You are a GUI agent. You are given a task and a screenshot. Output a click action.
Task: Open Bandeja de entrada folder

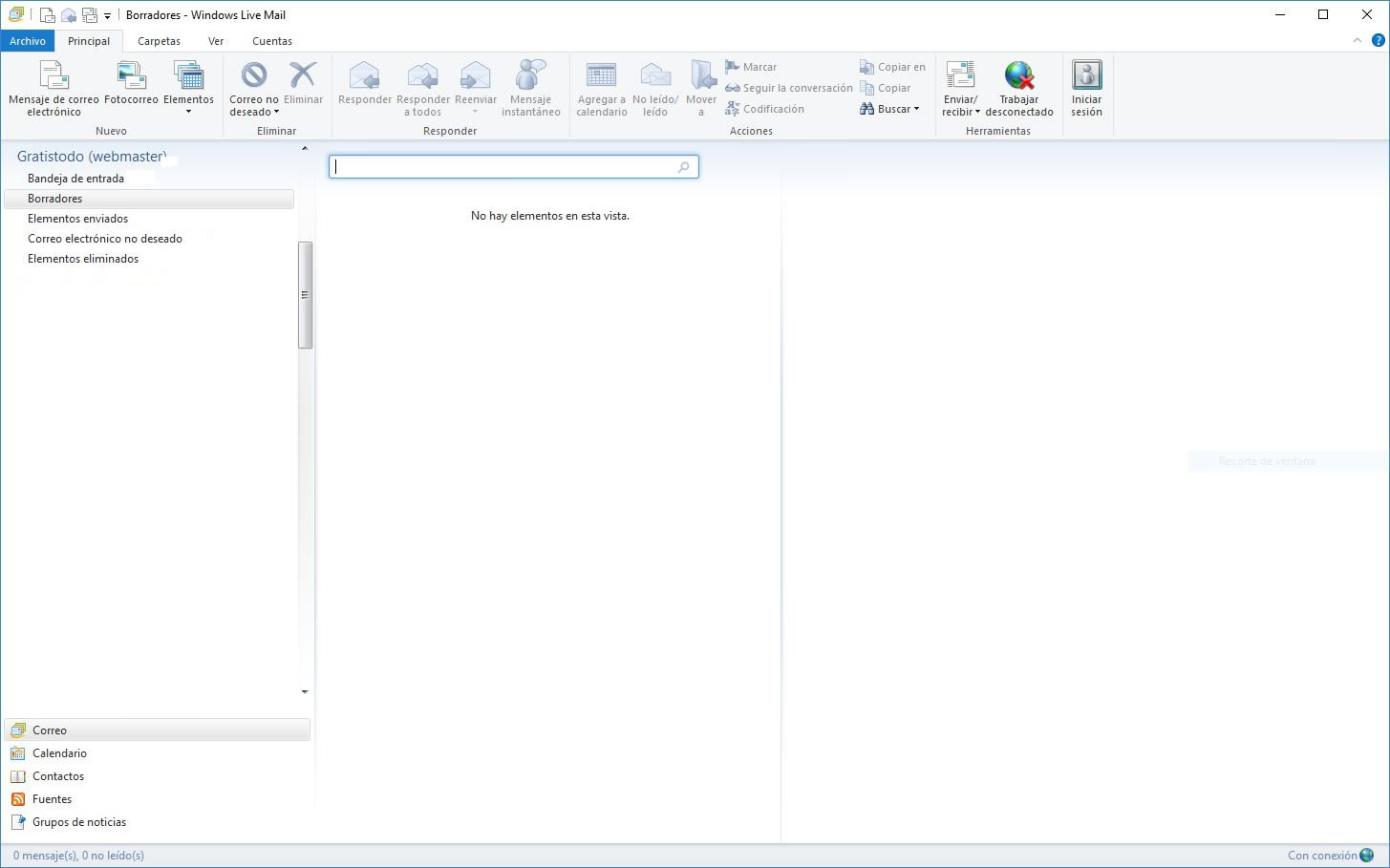click(75, 179)
